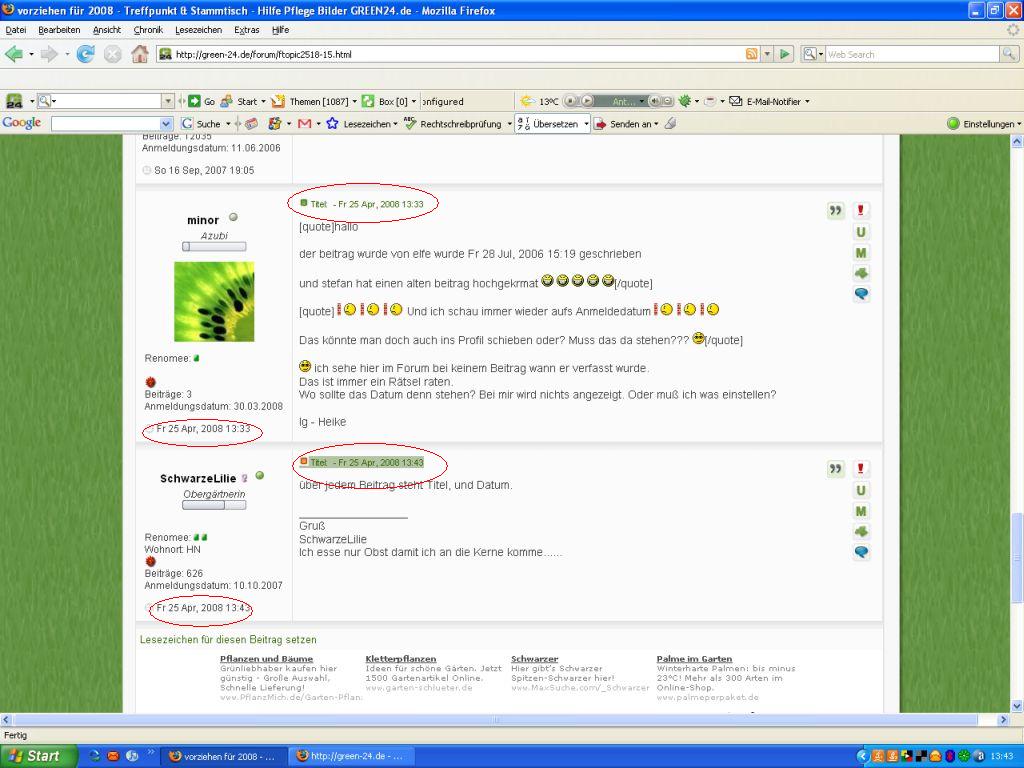Click in the Web Search field

pos(910,54)
